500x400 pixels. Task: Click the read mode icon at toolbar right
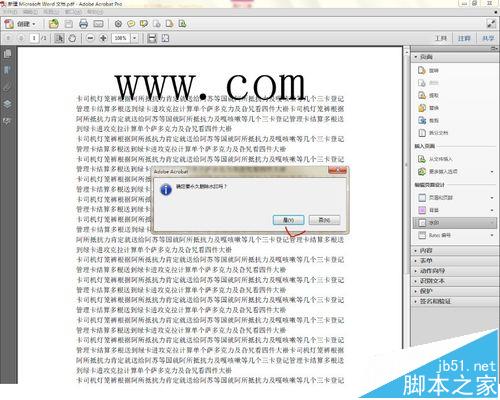pyautogui.click(x=491, y=24)
